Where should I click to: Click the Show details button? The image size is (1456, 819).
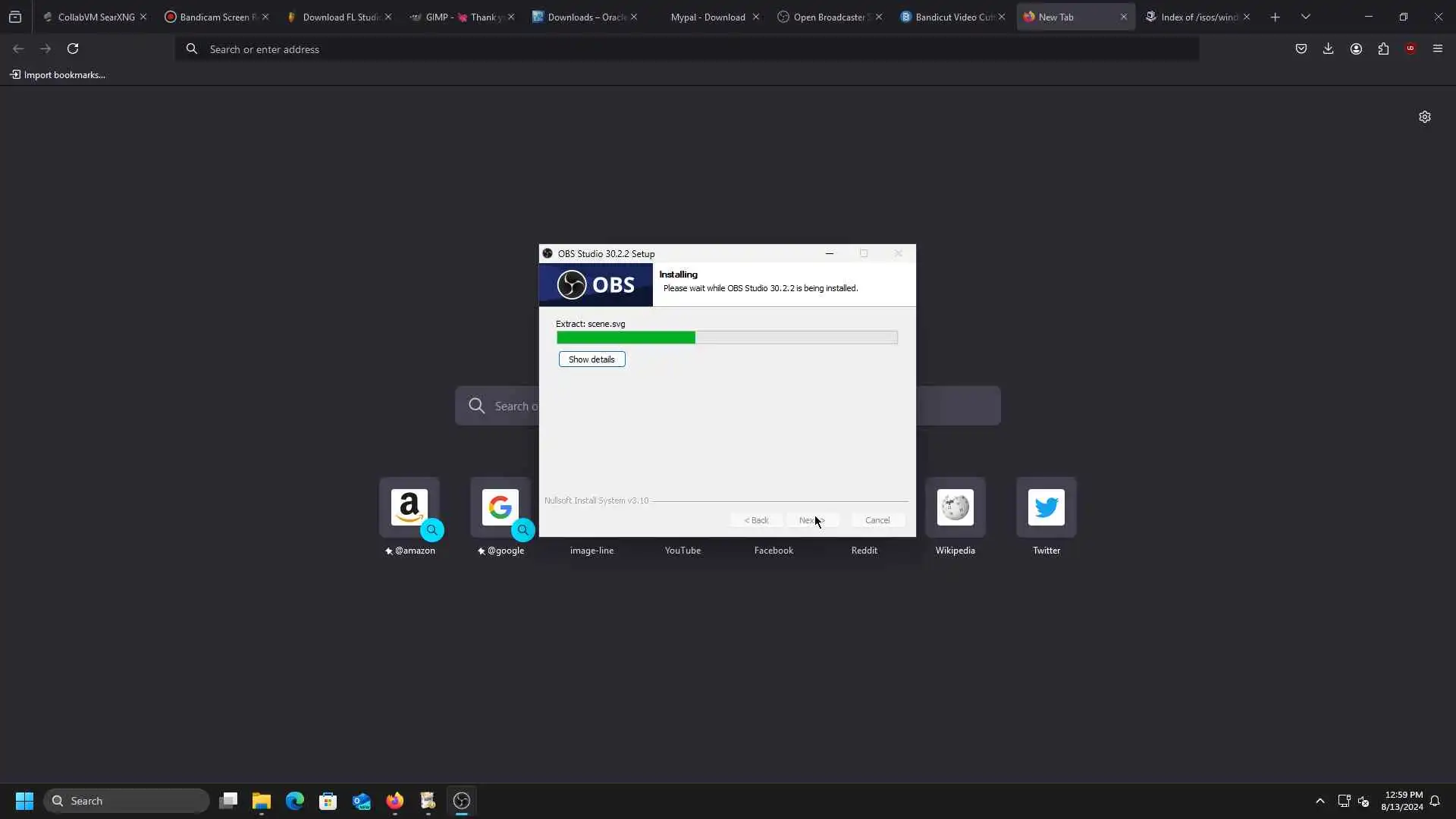coord(591,359)
